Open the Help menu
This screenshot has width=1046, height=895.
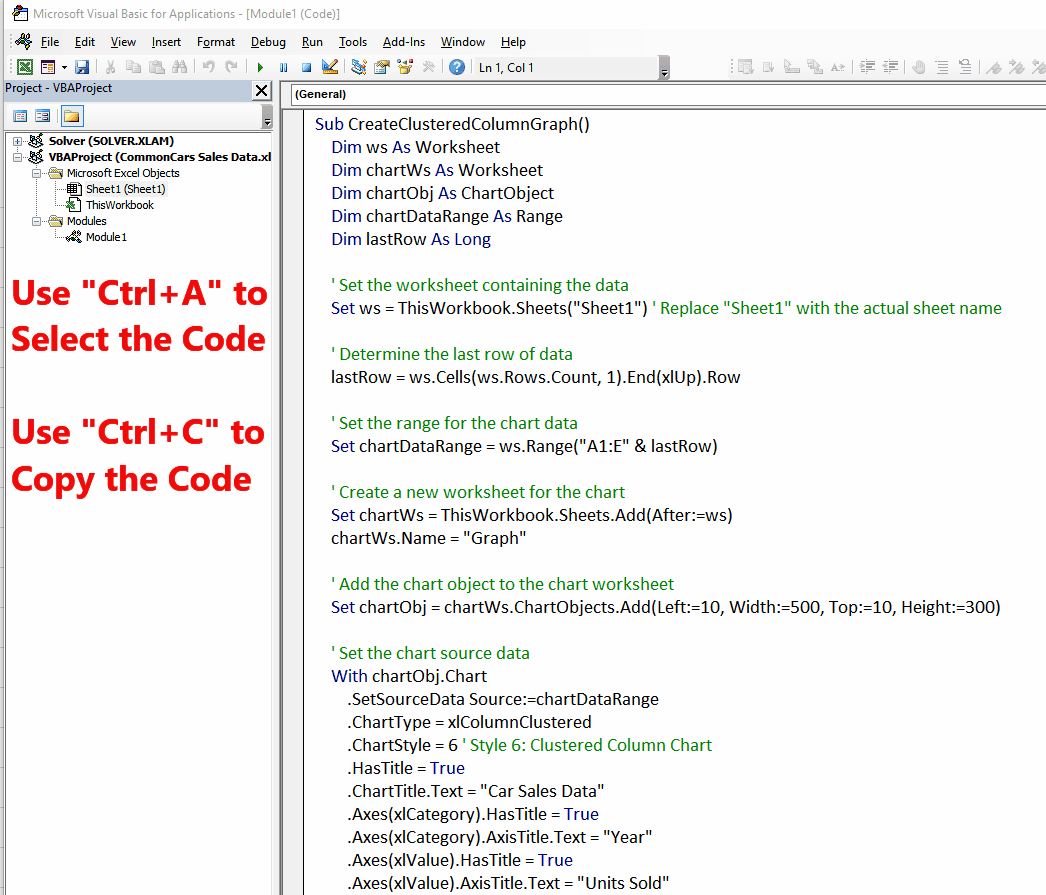click(x=513, y=42)
